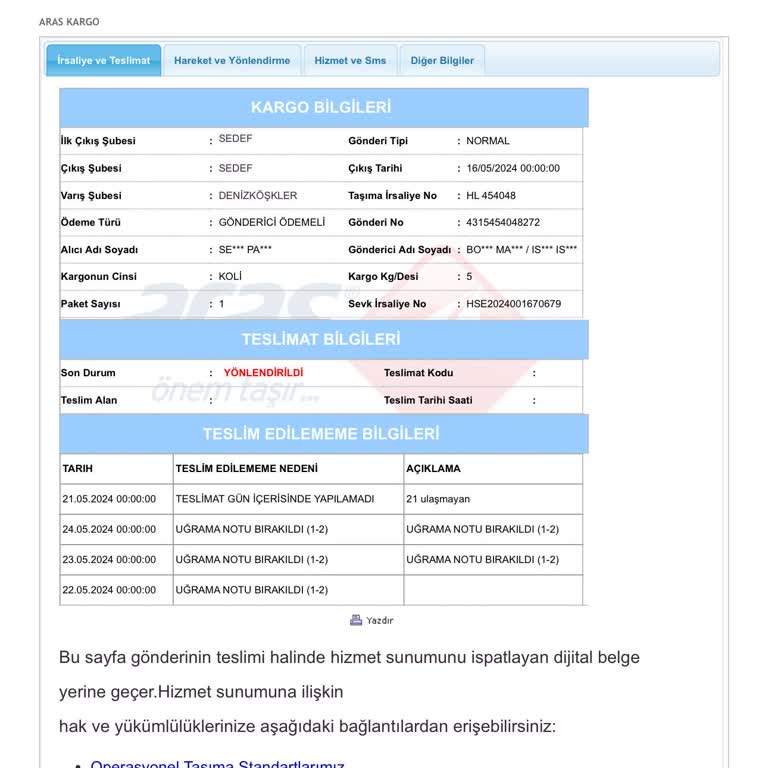Click Gönderi Tipi value NORMAL
The width and height of the screenshot is (768, 768).
pyautogui.click(x=488, y=141)
